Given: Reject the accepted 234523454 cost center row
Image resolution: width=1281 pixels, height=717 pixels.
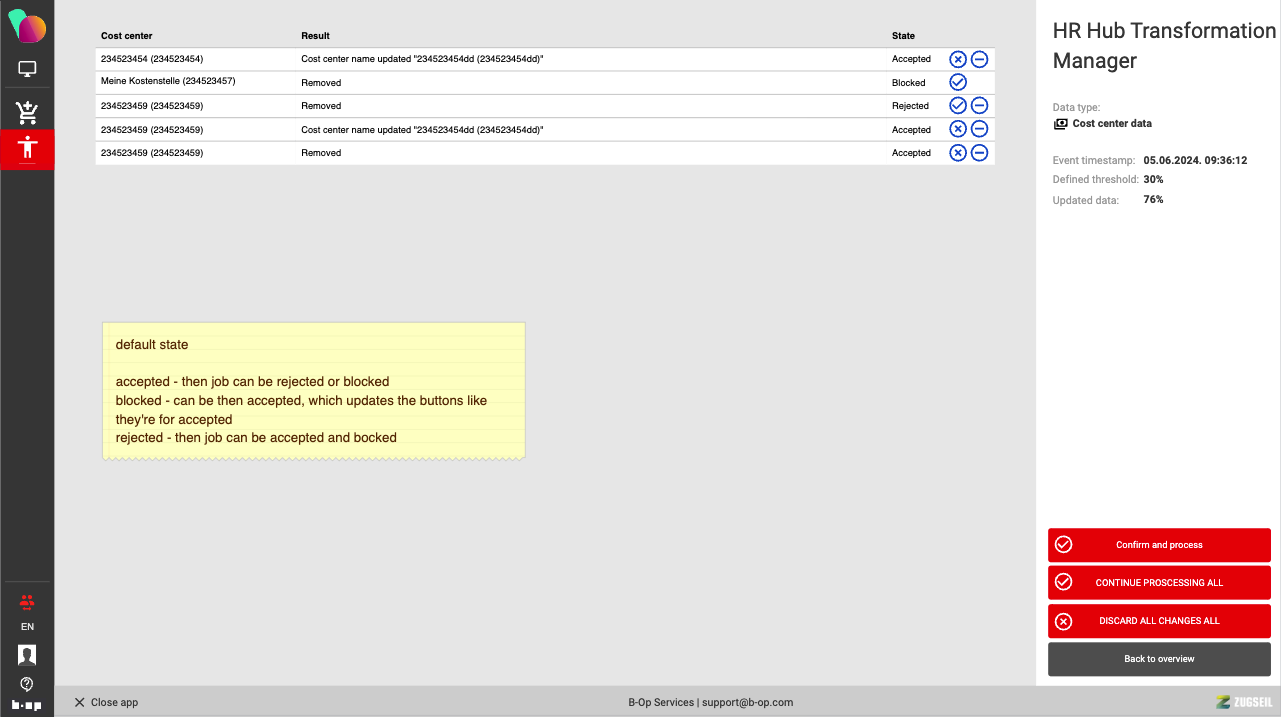Looking at the screenshot, I should [957, 59].
